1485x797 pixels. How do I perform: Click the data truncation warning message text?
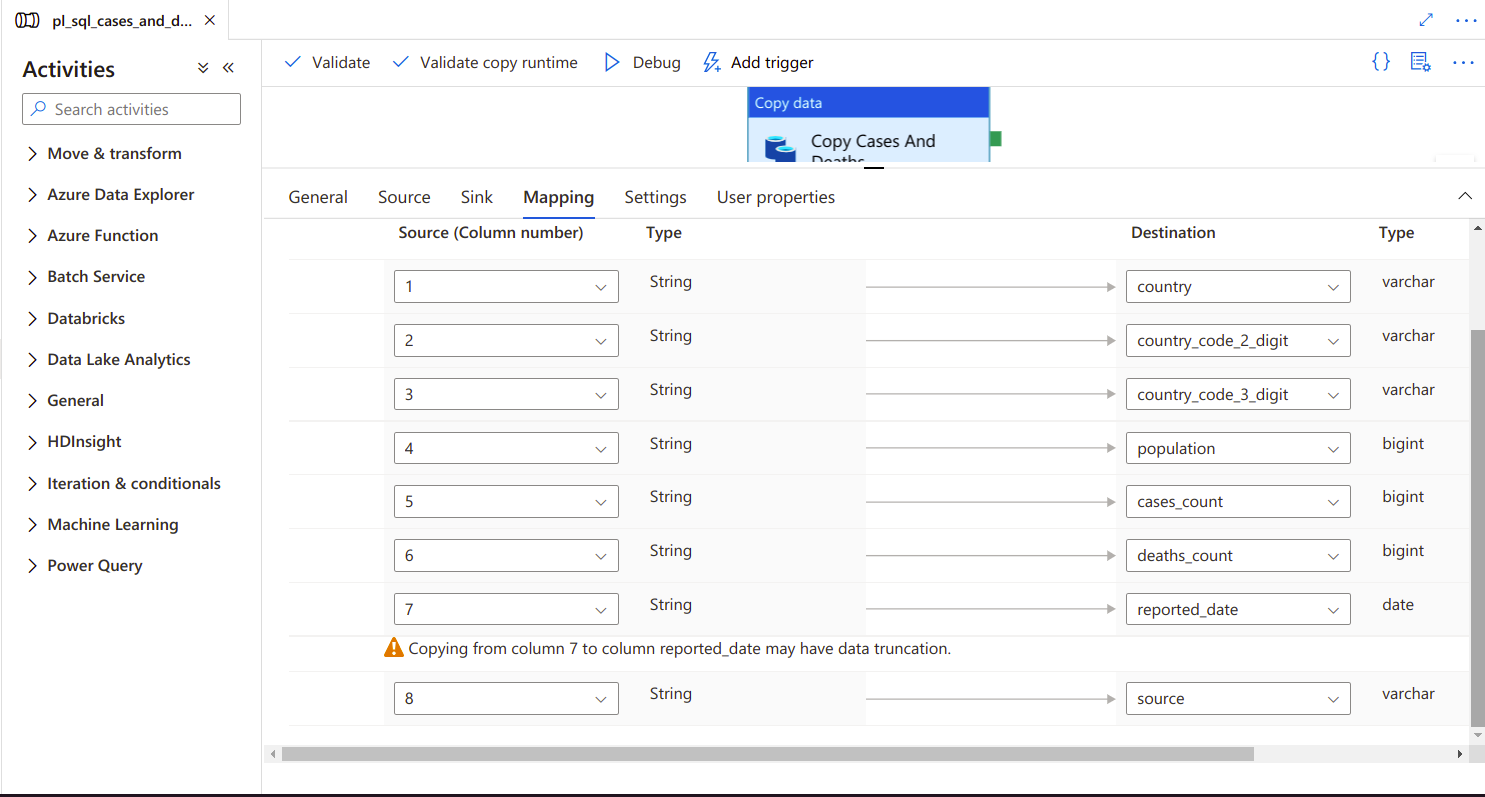680,649
